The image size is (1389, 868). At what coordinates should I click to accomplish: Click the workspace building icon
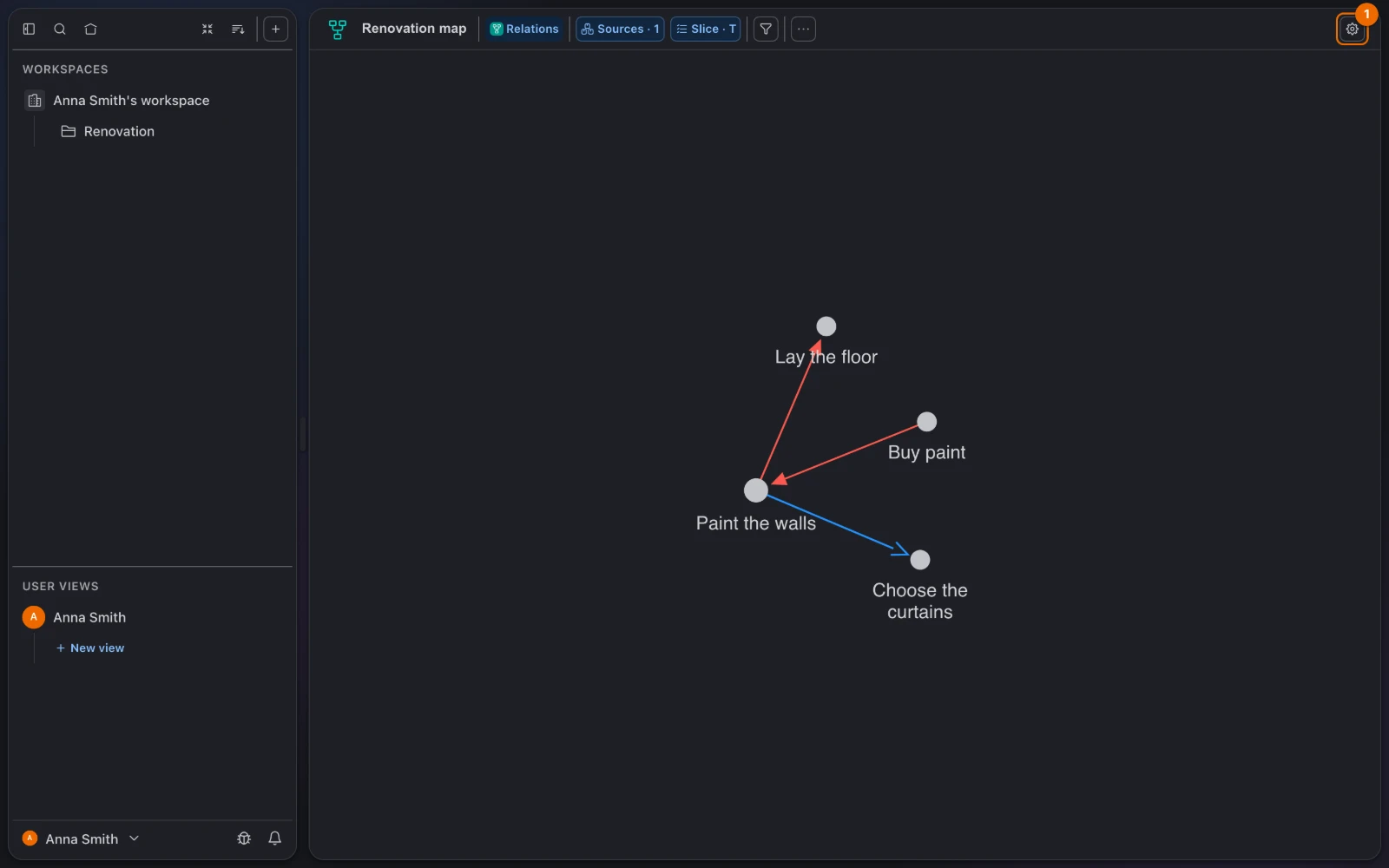point(35,101)
